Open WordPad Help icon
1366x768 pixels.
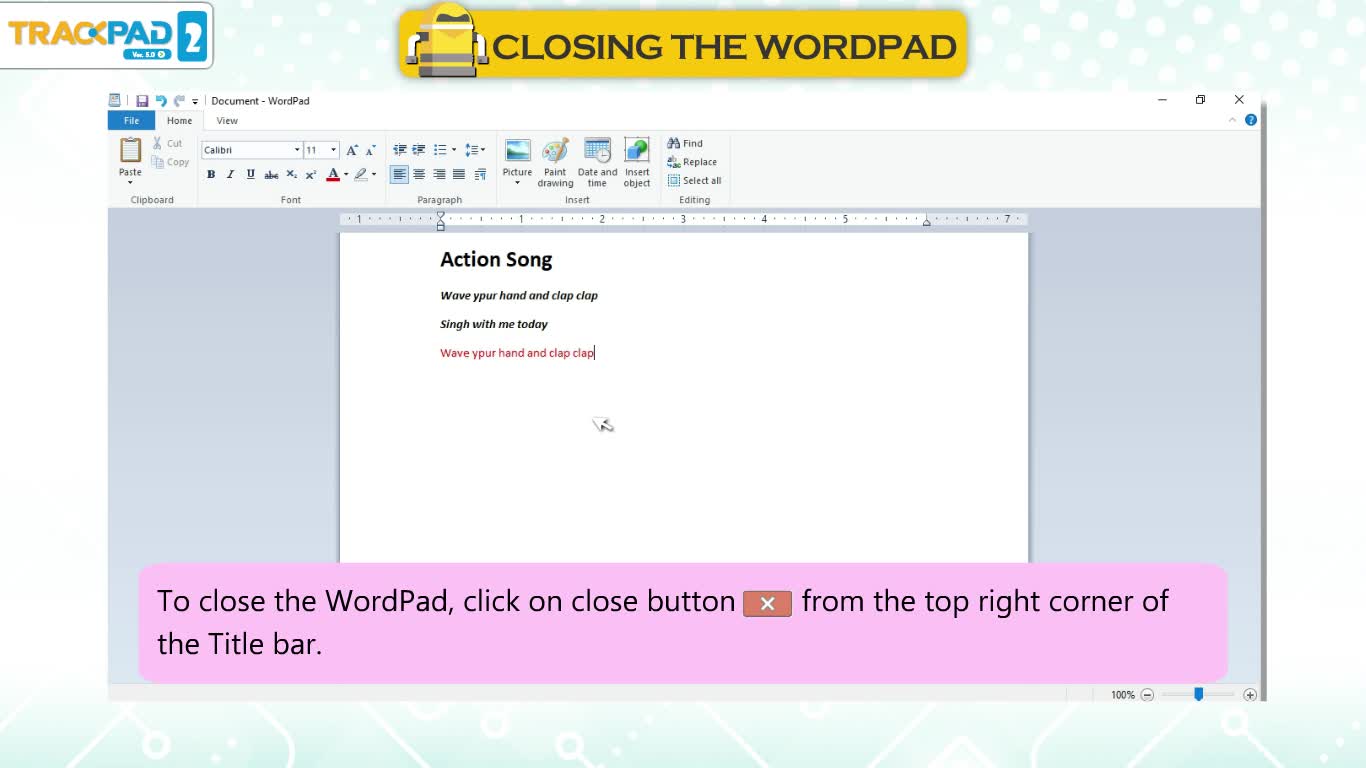(x=1250, y=120)
